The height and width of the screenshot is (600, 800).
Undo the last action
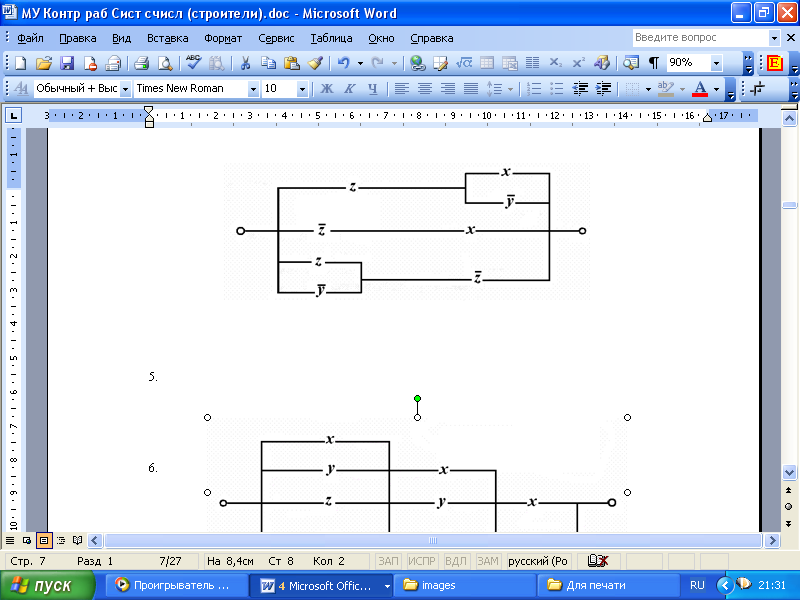point(343,63)
